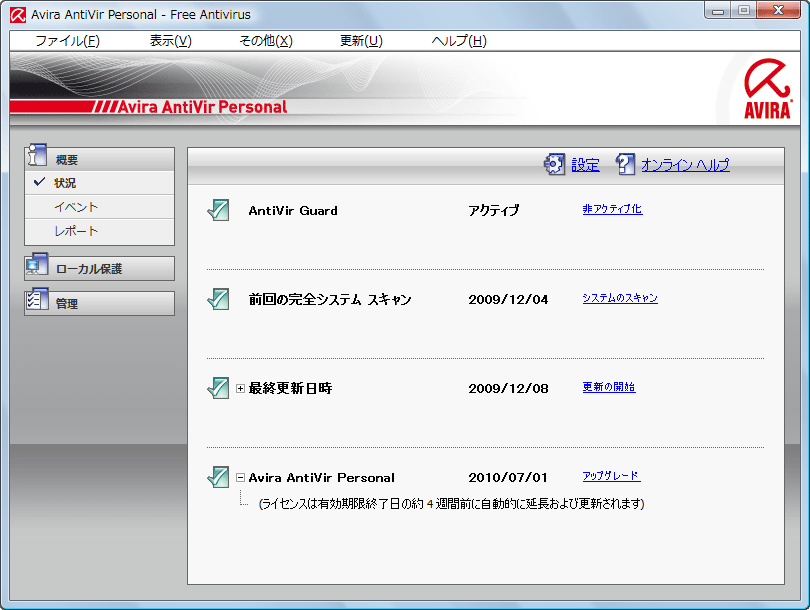Click the 前回の完全システム スキャン label

[x=330, y=300]
